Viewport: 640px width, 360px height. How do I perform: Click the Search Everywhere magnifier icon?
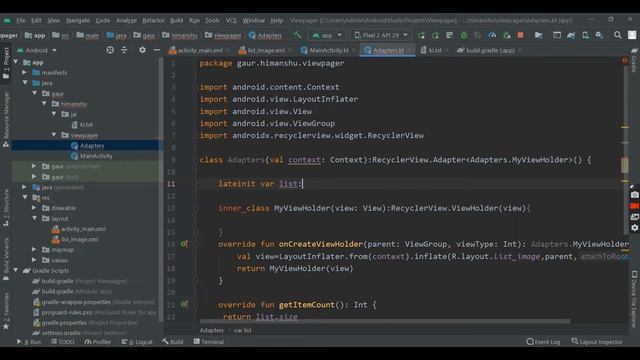coord(618,36)
